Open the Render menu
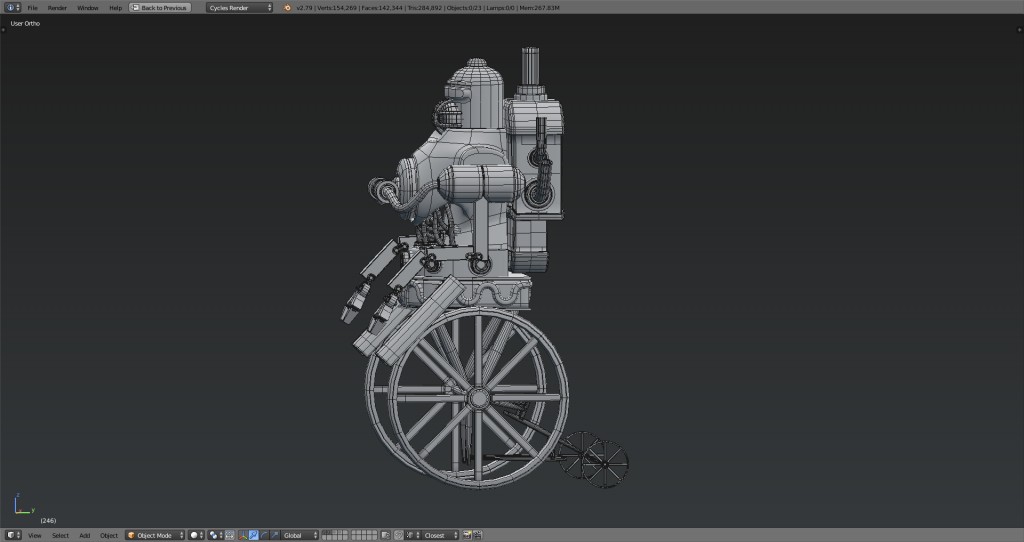This screenshot has height=542, width=1024. [57, 7]
